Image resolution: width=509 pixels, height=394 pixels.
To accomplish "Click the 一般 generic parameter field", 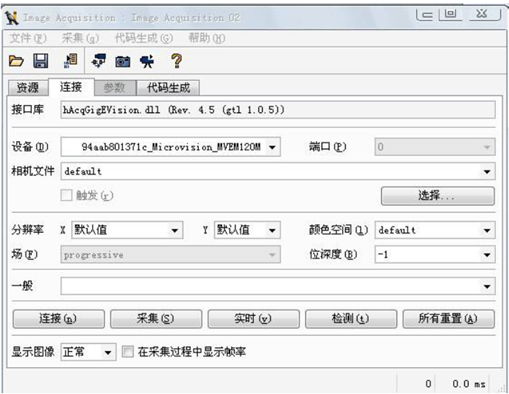I will coord(278,286).
